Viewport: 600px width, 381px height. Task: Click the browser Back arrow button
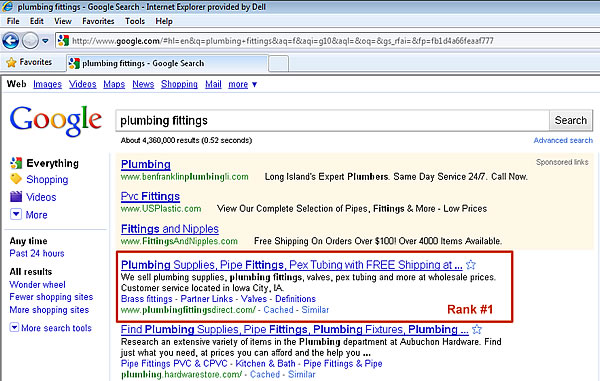click(x=10, y=41)
